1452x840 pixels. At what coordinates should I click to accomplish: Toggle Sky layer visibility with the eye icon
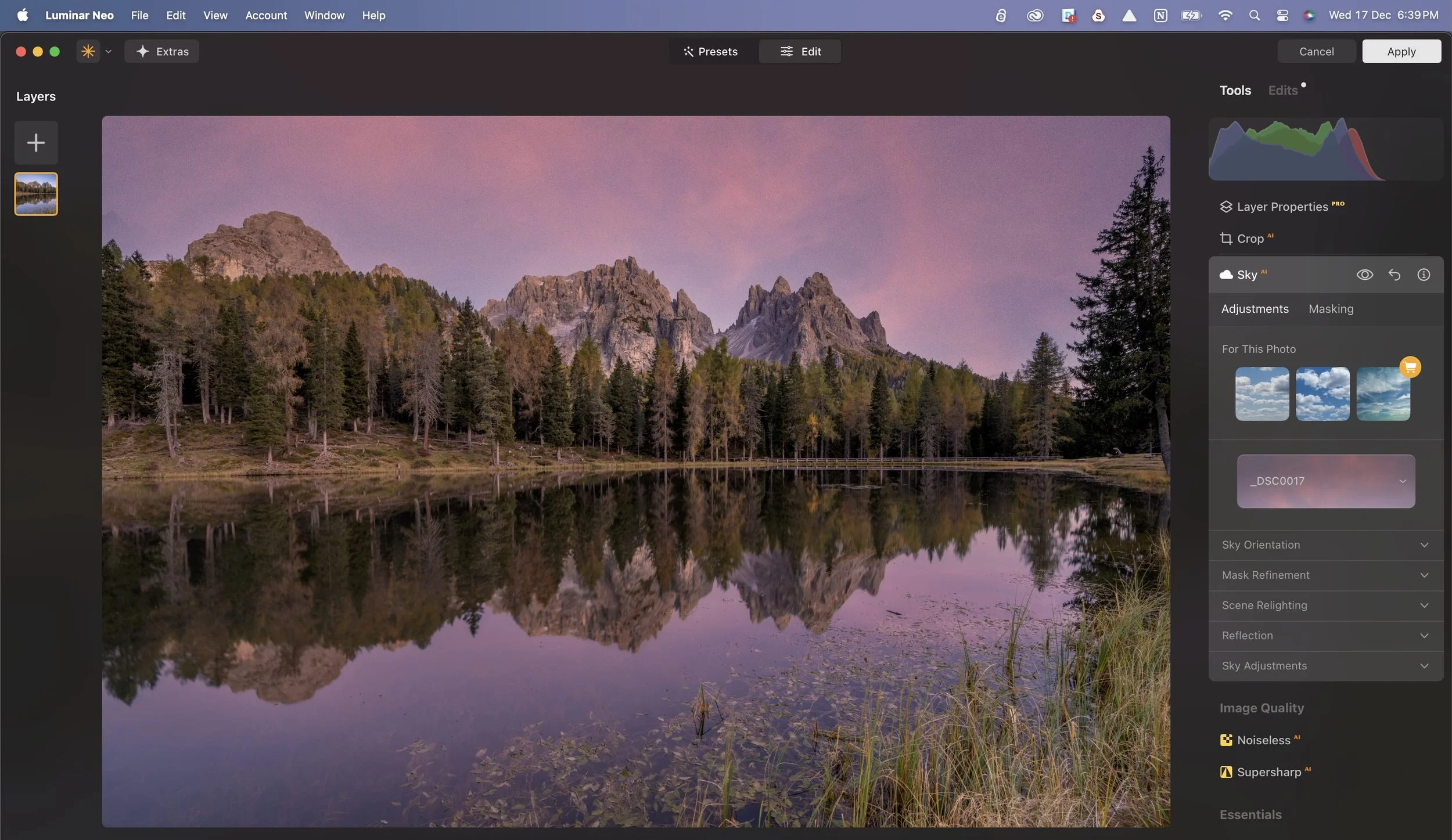click(1365, 275)
